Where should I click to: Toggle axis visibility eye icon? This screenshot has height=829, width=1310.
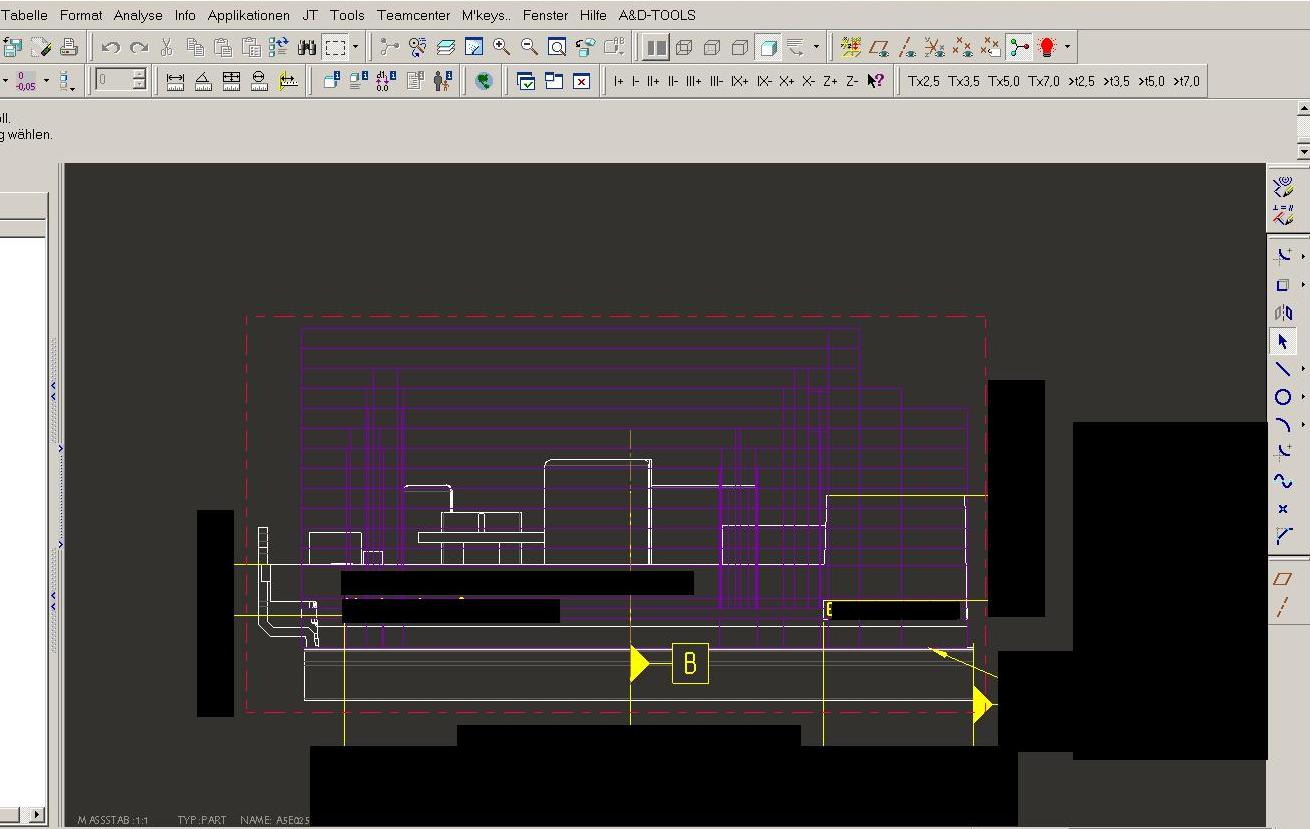(907, 47)
